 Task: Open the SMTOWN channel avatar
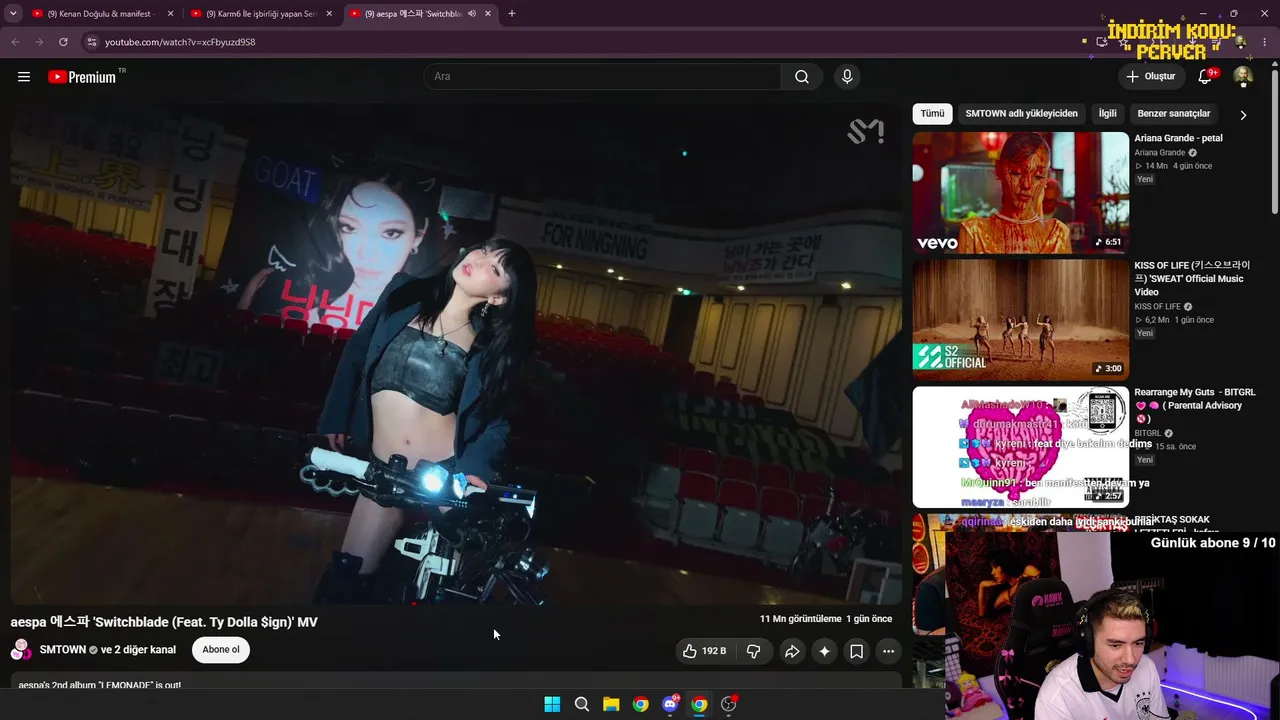(21, 650)
